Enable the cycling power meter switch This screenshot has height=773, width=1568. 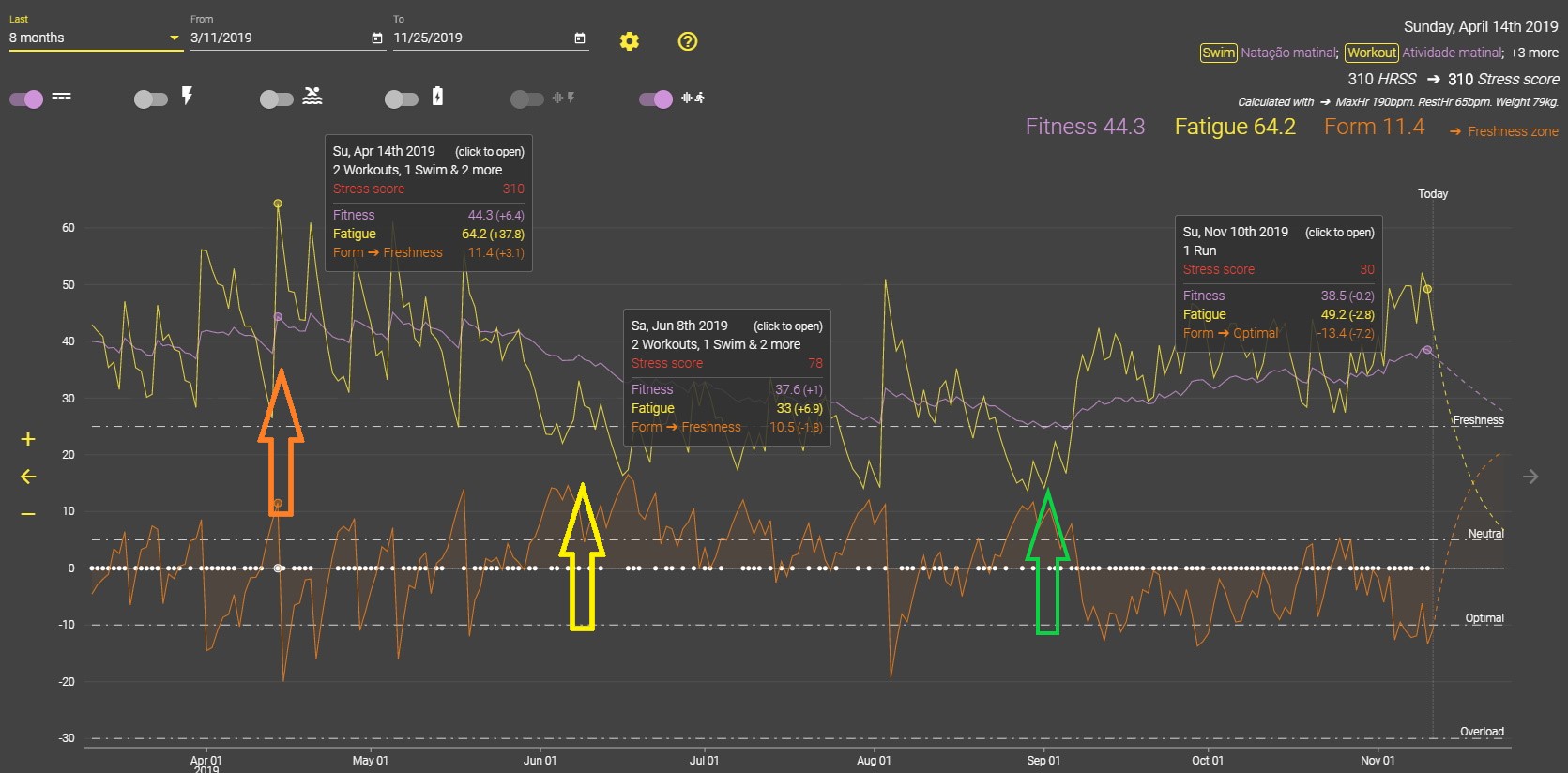151,99
